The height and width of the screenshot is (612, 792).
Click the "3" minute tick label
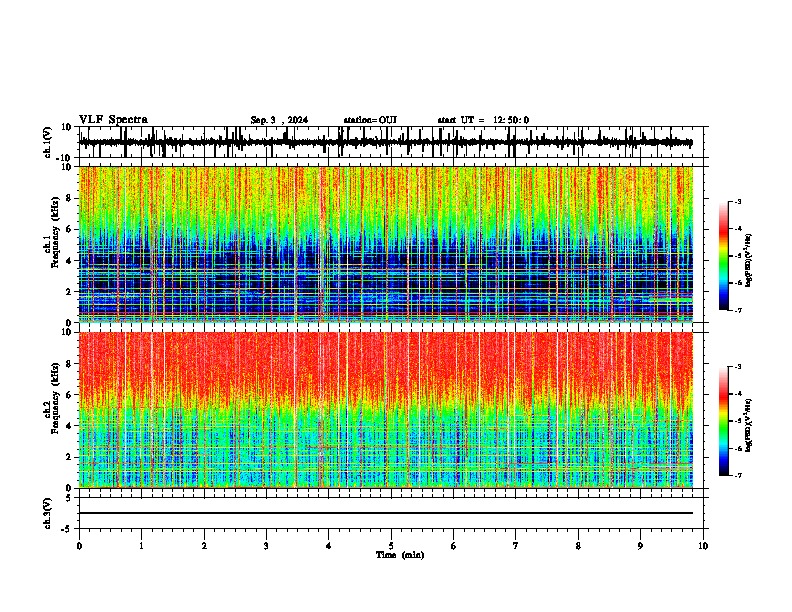pyautogui.click(x=266, y=546)
